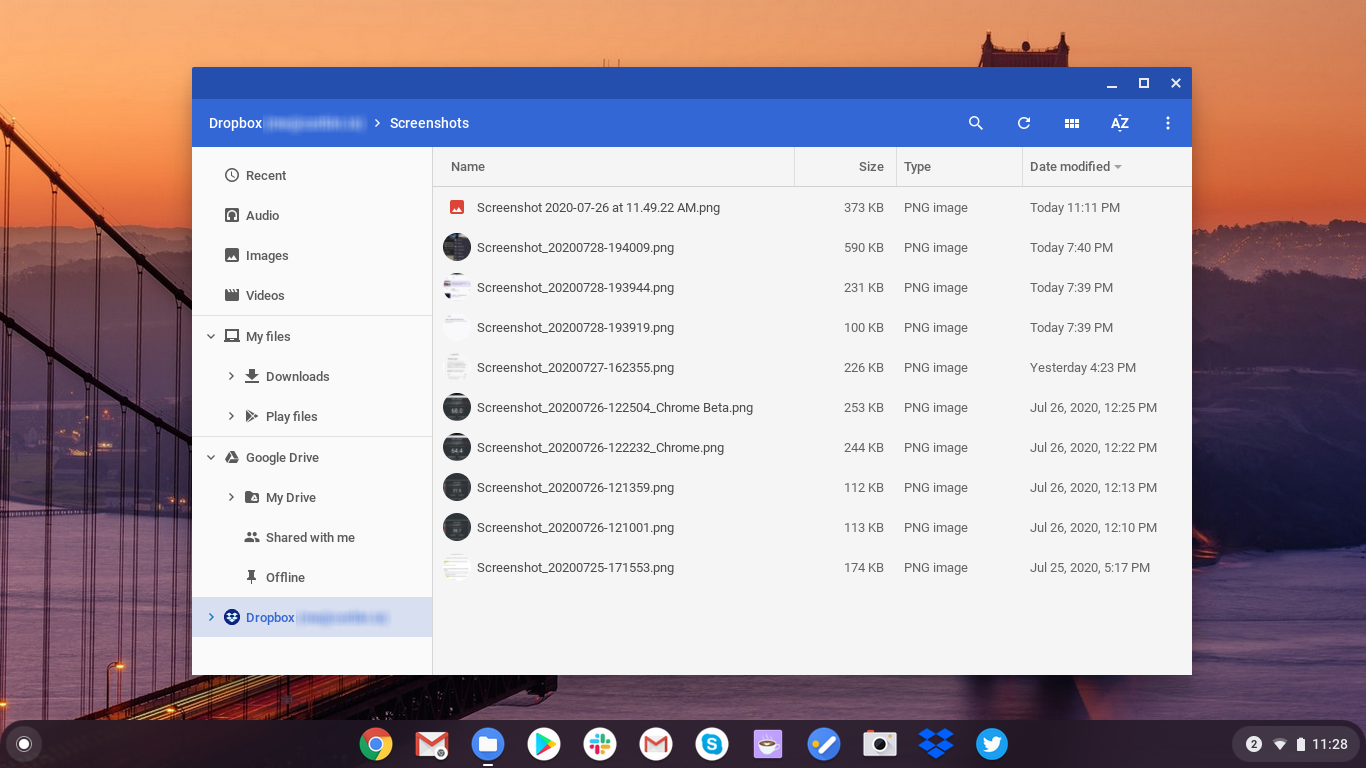Open the Videos section in the sidebar
This screenshot has height=768, width=1366.
click(x=263, y=295)
